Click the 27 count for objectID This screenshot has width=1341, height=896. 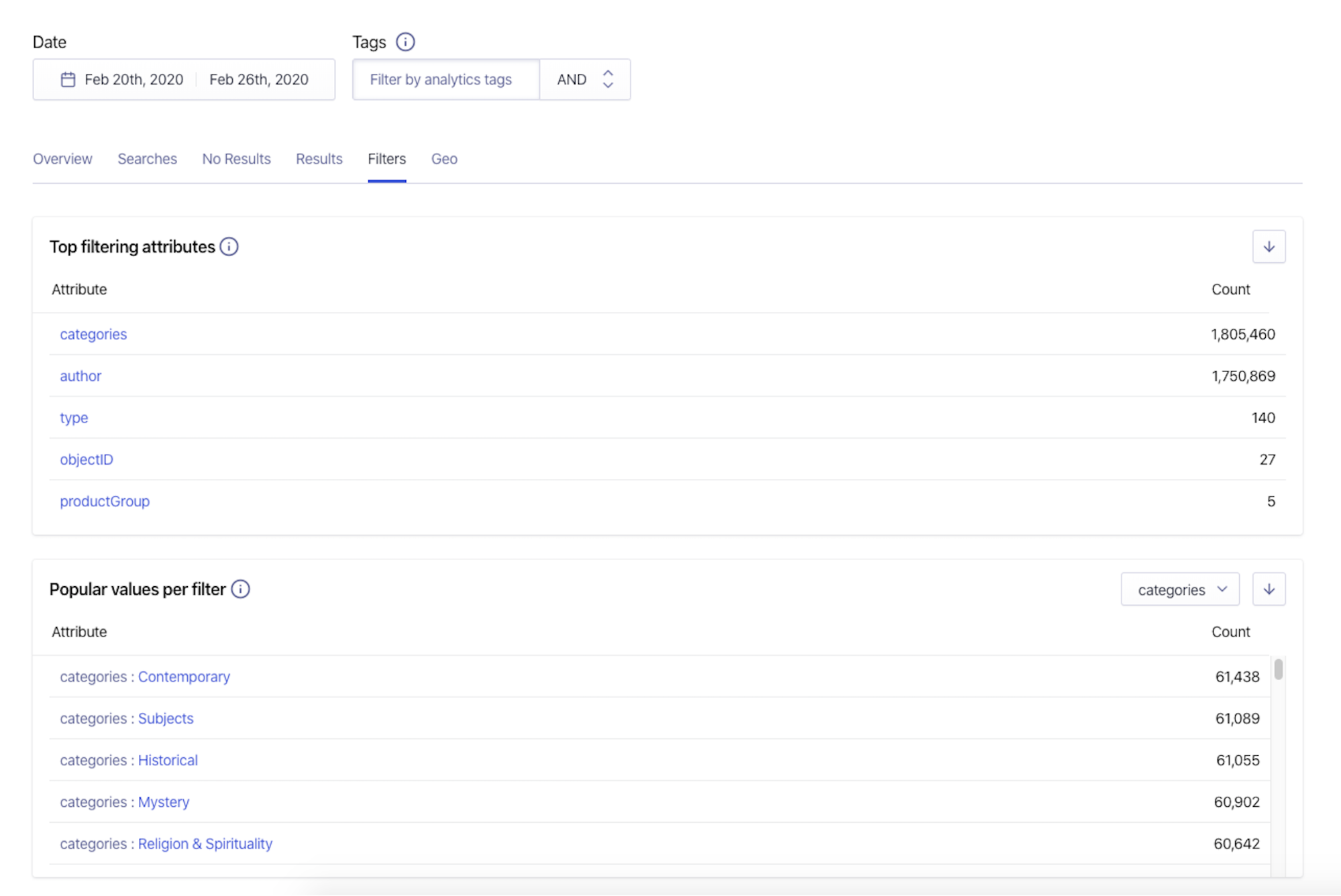1267,459
